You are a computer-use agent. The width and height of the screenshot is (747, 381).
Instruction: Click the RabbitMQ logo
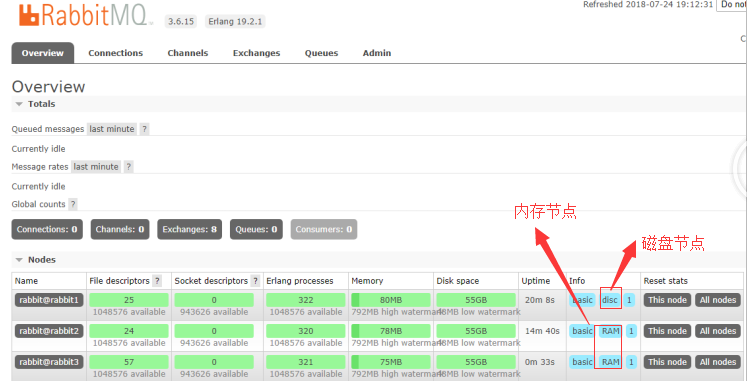click(82, 15)
